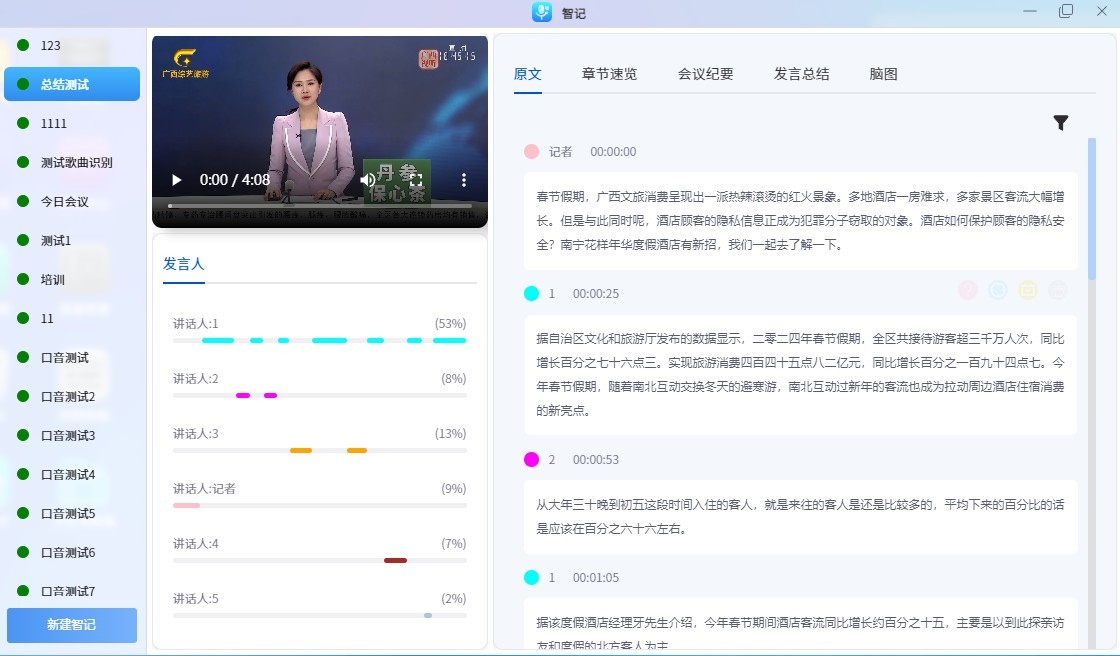This screenshot has width=1120, height=656.
Task: Click the paragraph starting 春节假期，广西文旅消费
Action: [x=800, y=221]
